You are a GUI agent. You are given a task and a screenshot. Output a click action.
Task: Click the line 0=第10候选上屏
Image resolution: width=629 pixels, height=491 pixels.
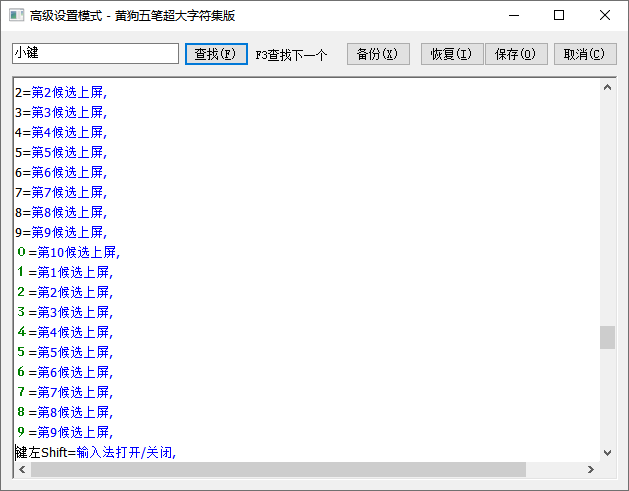[x=68, y=252]
